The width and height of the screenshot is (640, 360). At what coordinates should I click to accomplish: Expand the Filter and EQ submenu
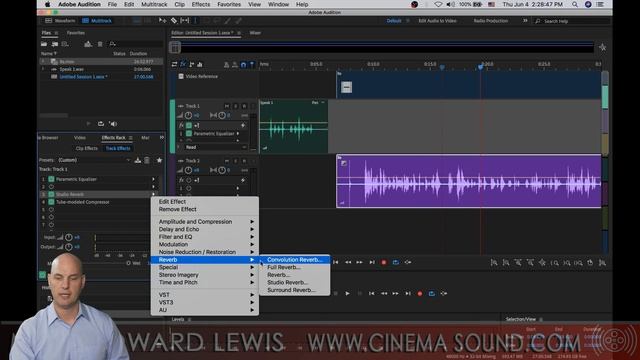tap(204, 237)
